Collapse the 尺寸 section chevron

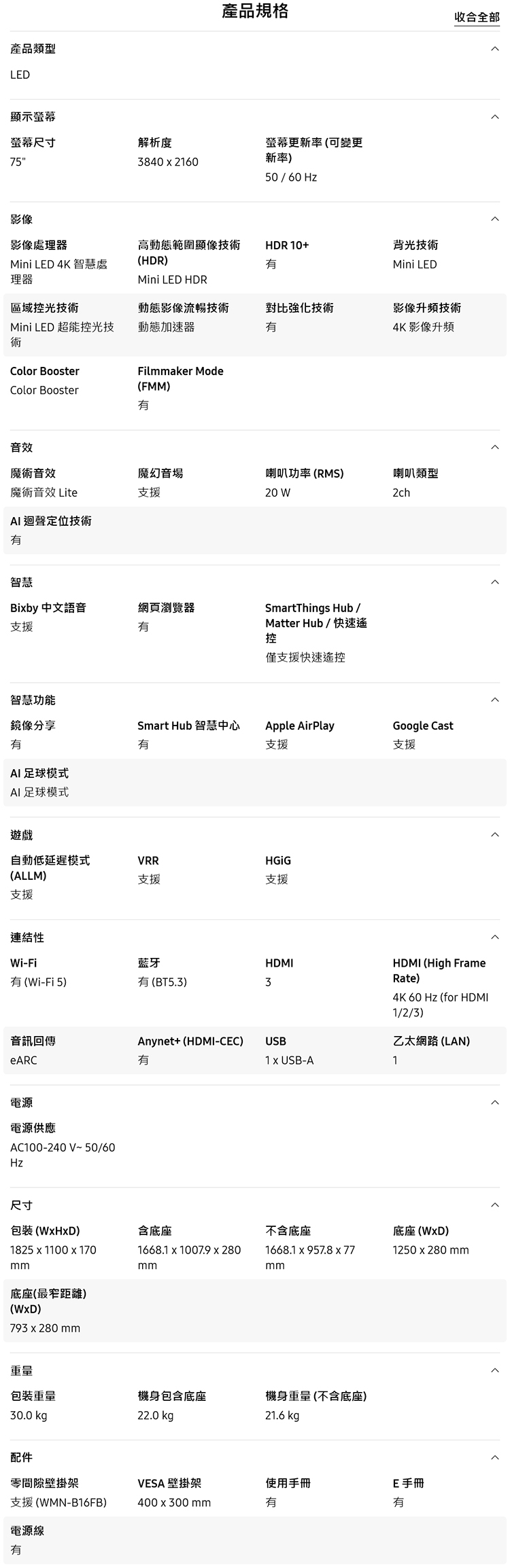[x=494, y=1205]
